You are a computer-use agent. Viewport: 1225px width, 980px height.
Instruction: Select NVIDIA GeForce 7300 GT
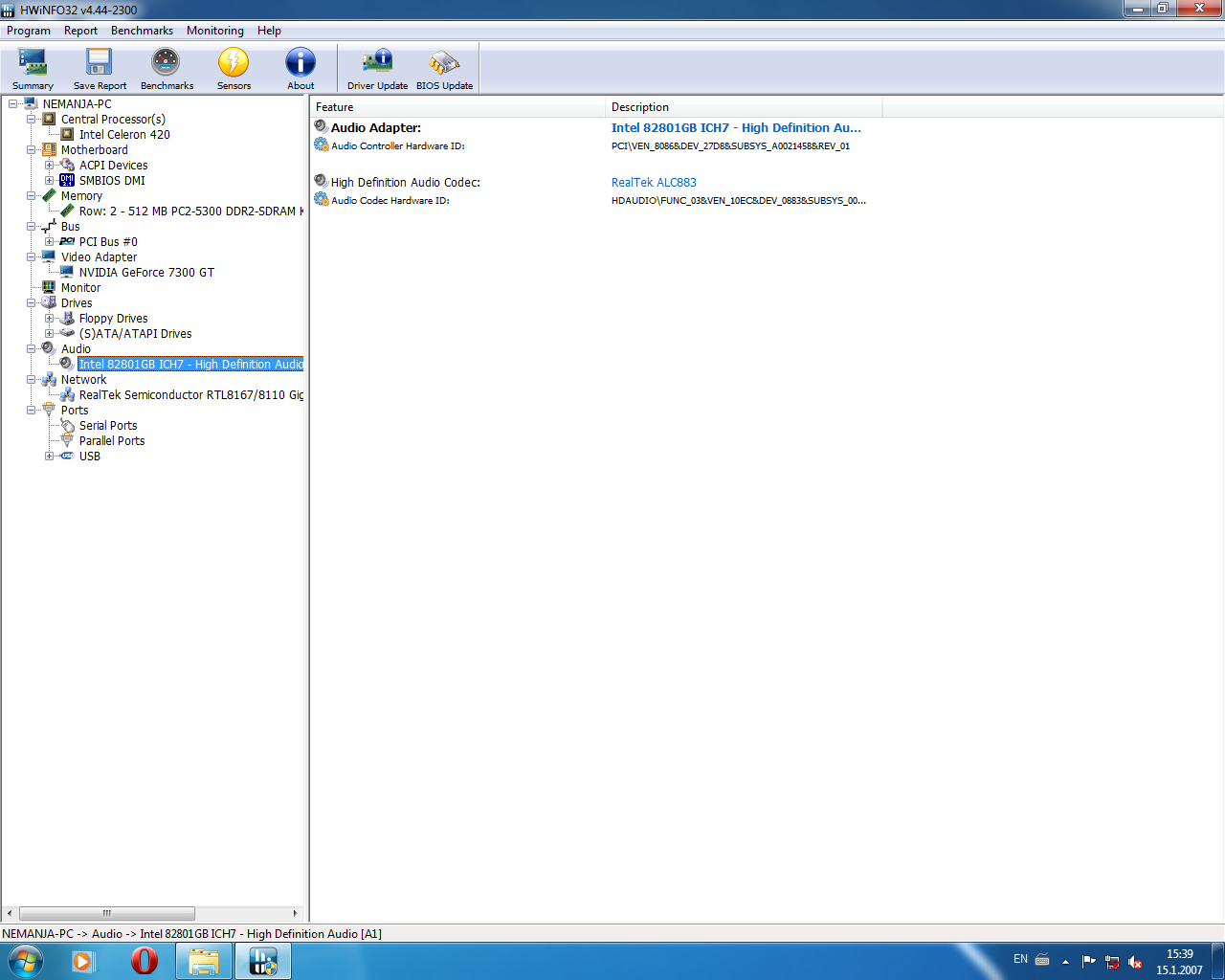[x=146, y=272]
